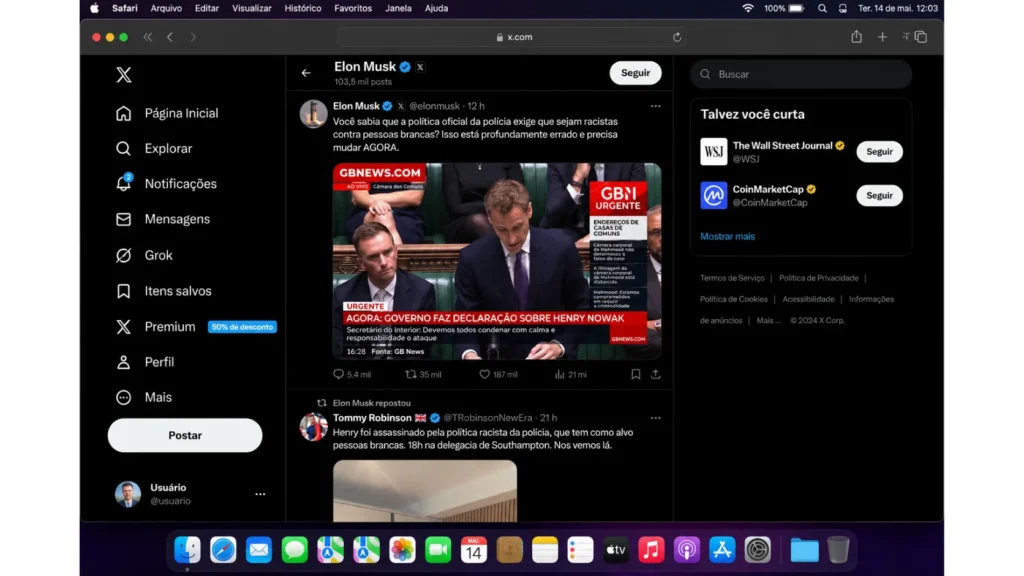Viewport: 1024px width, 576px height.
Task: Go back using profile header arrow
Action: point(306,73)
